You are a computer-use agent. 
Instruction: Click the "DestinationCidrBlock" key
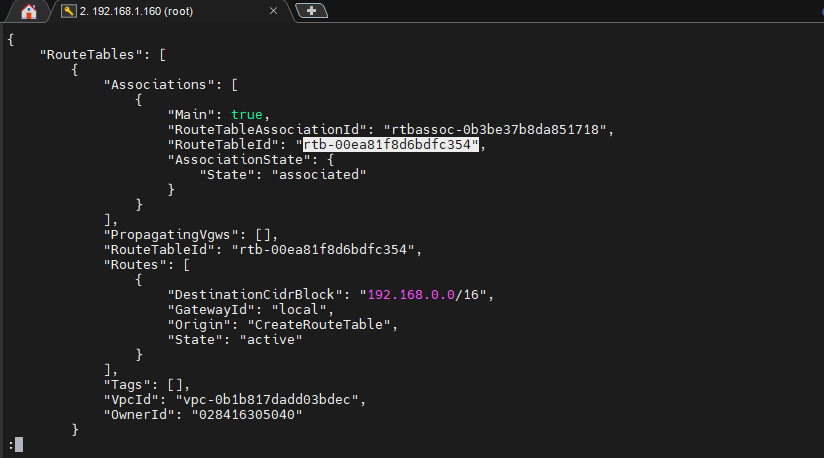(x=254, y=295)
